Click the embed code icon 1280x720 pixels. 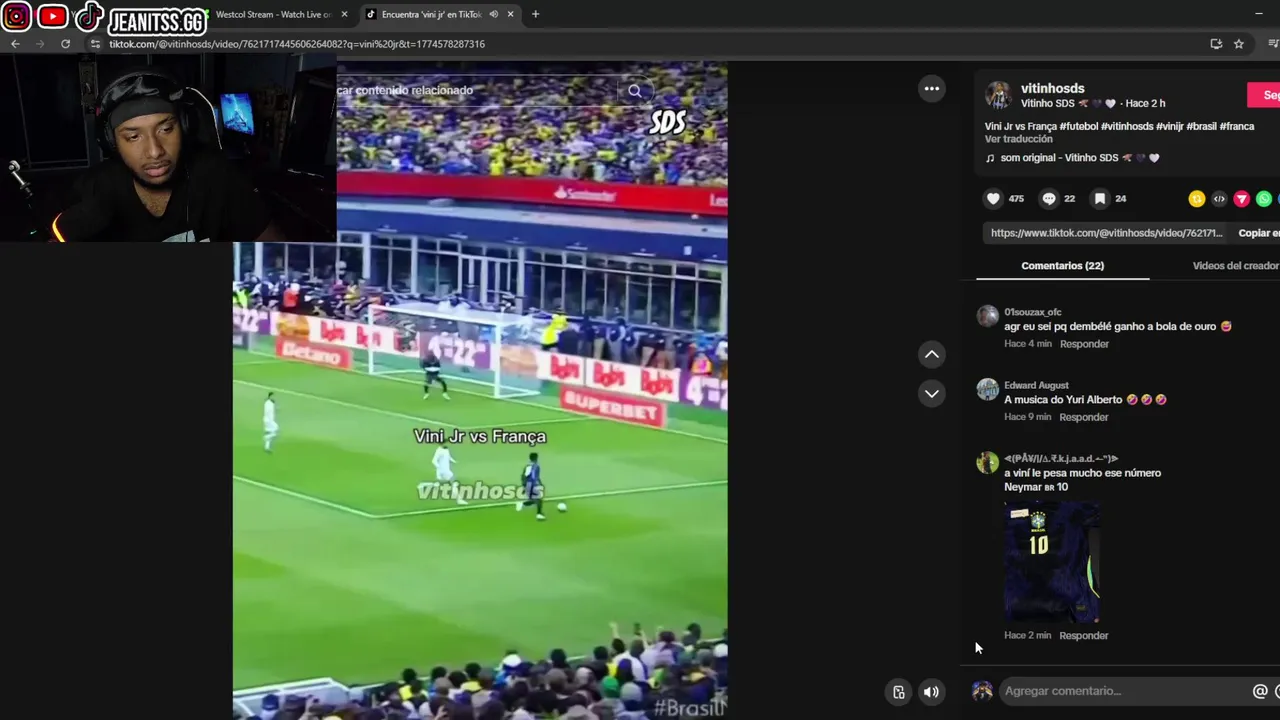tap(1219, 199)
